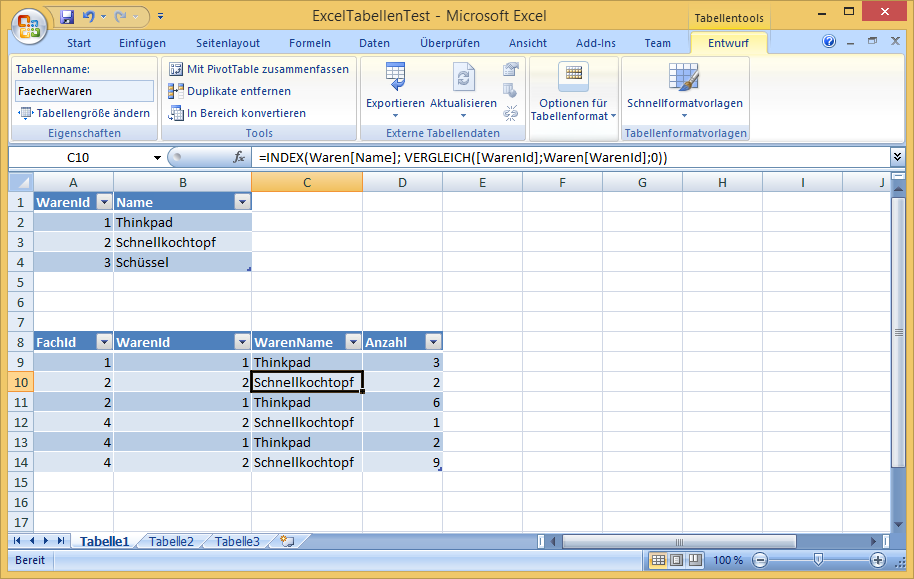Select Anzahl cell with value 9
Viewport: 914px width, 579px height.
click(402, 462)
